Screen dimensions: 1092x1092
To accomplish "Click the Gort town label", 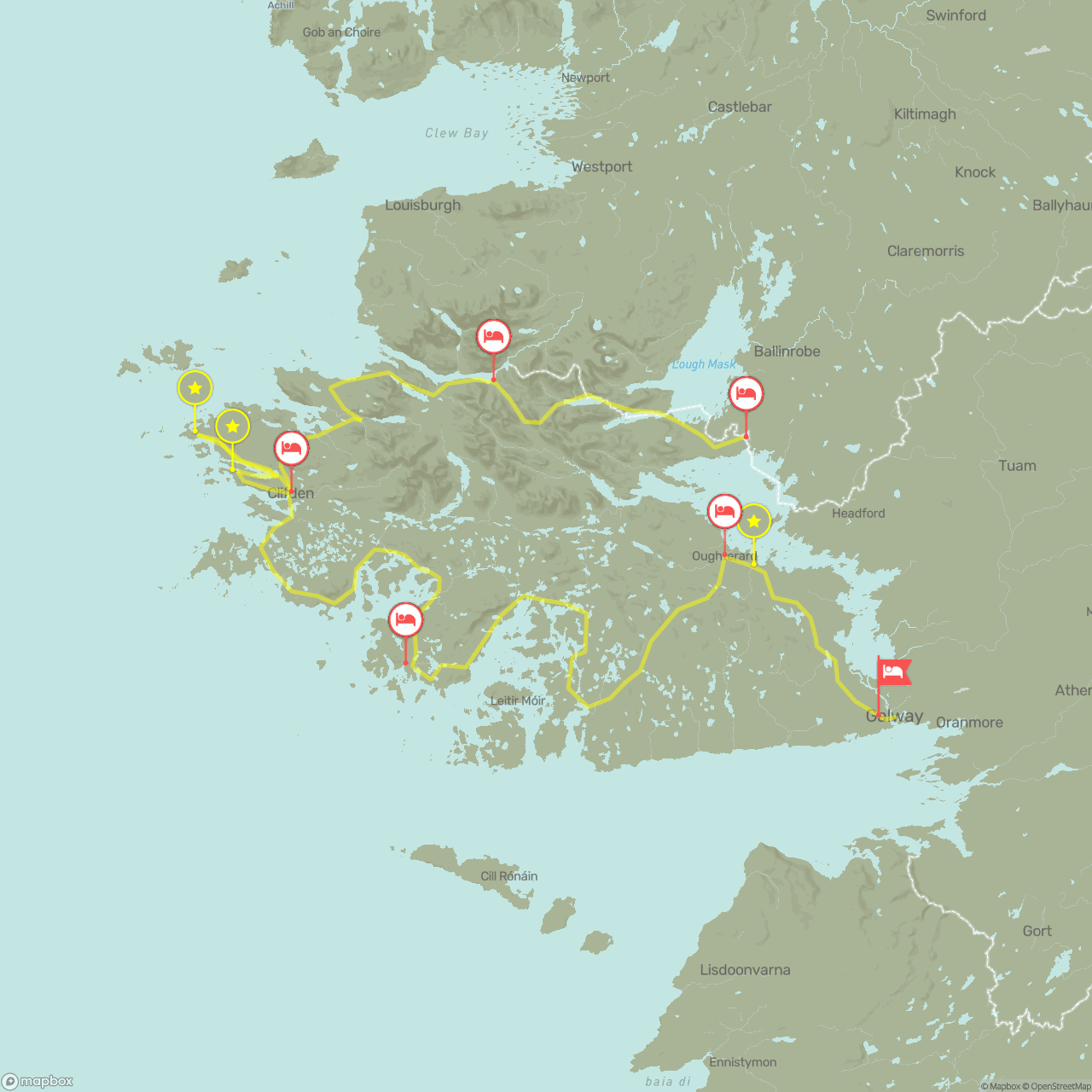I will (1037, 931).
